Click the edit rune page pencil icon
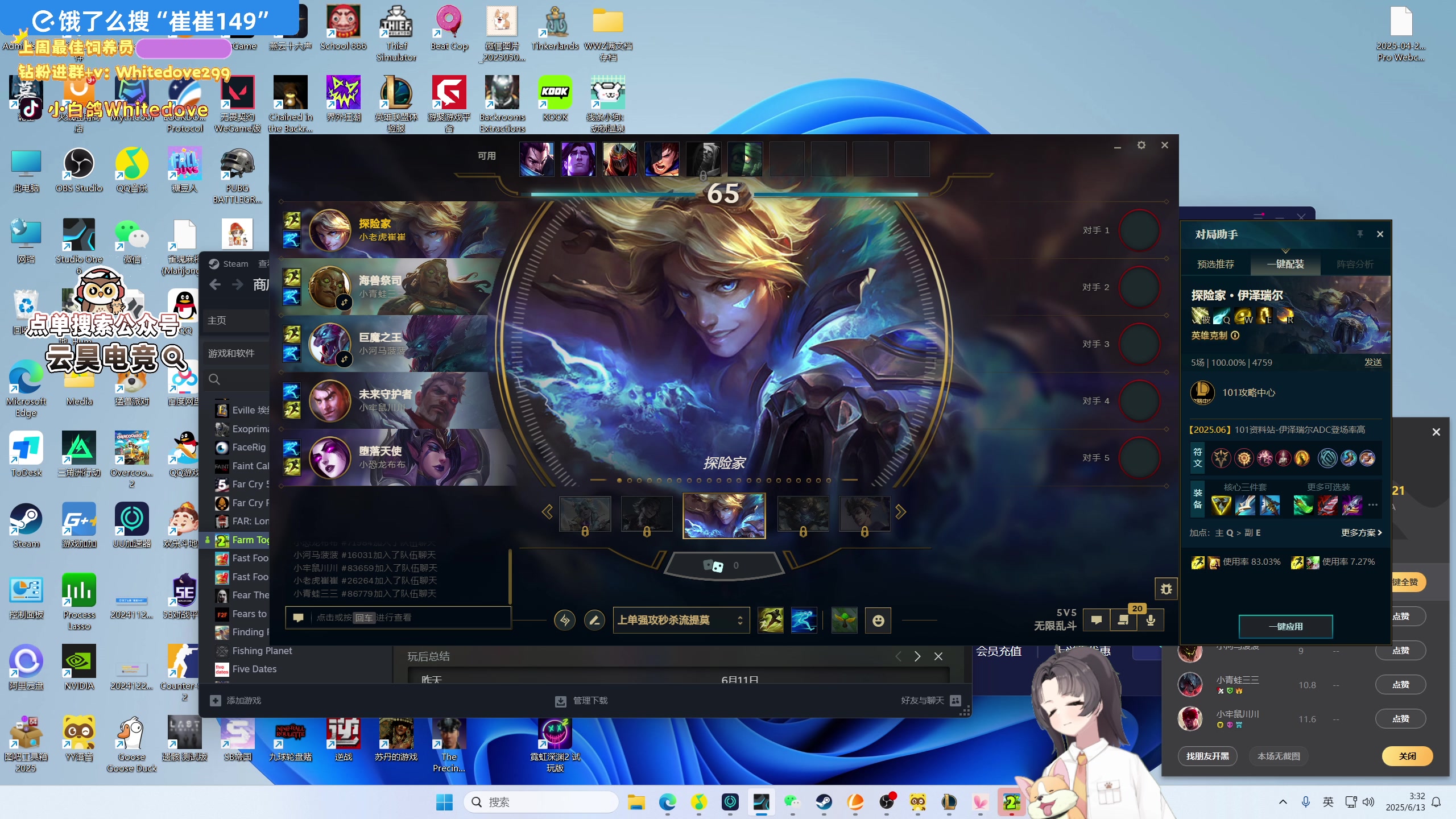 [x=594, y=620]
